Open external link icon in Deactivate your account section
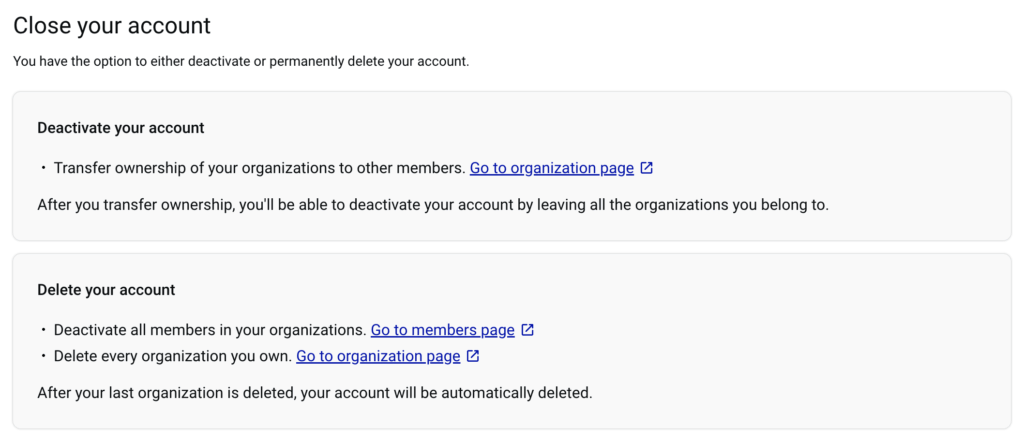Screen dimensions: 1024x442 tap(647, 168)
